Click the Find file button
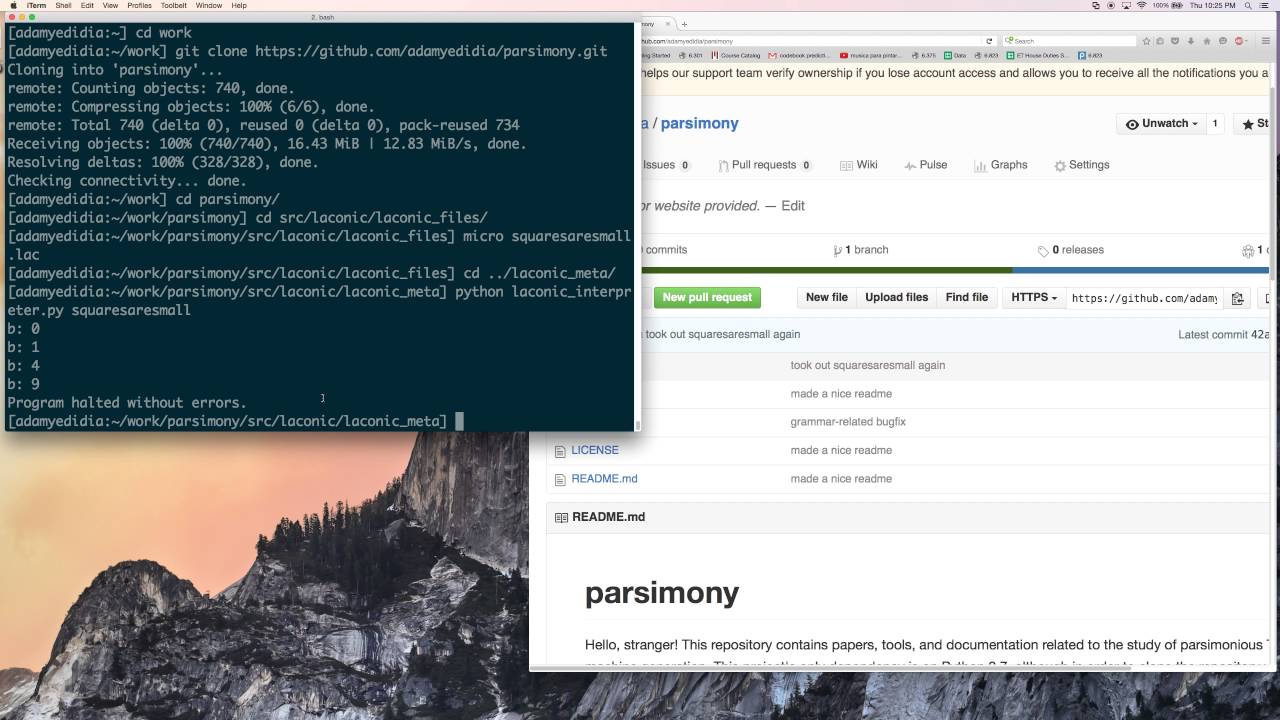1280x720 pixels. pos(966,297)
